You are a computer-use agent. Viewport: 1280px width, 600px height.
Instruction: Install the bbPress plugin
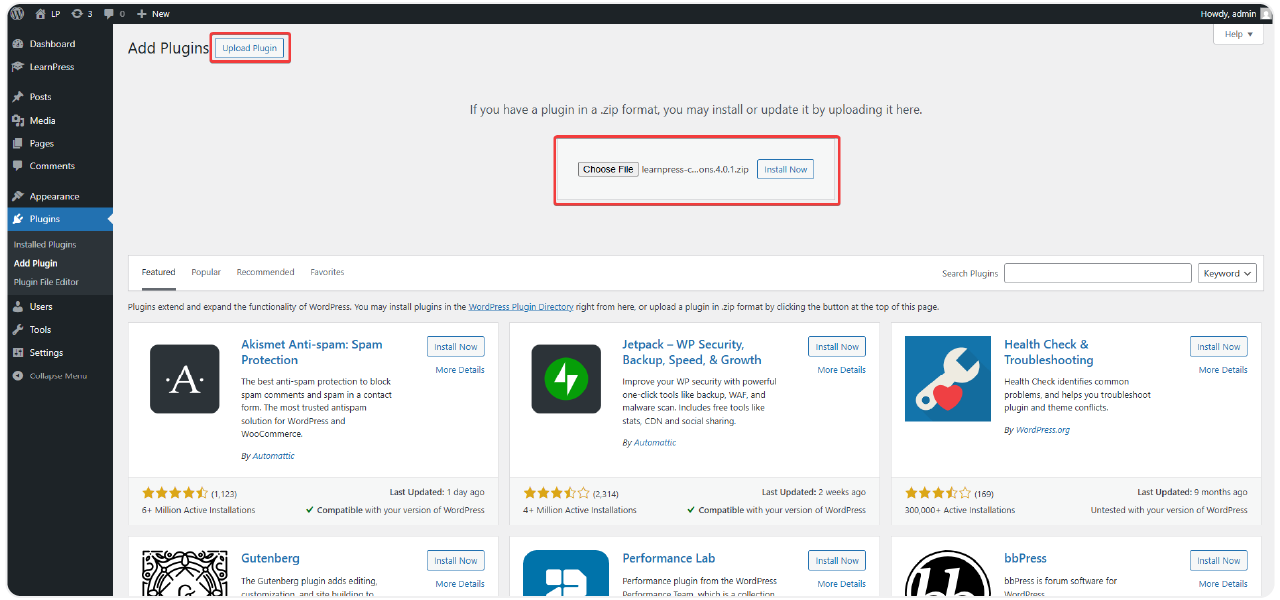point(1219,561)
